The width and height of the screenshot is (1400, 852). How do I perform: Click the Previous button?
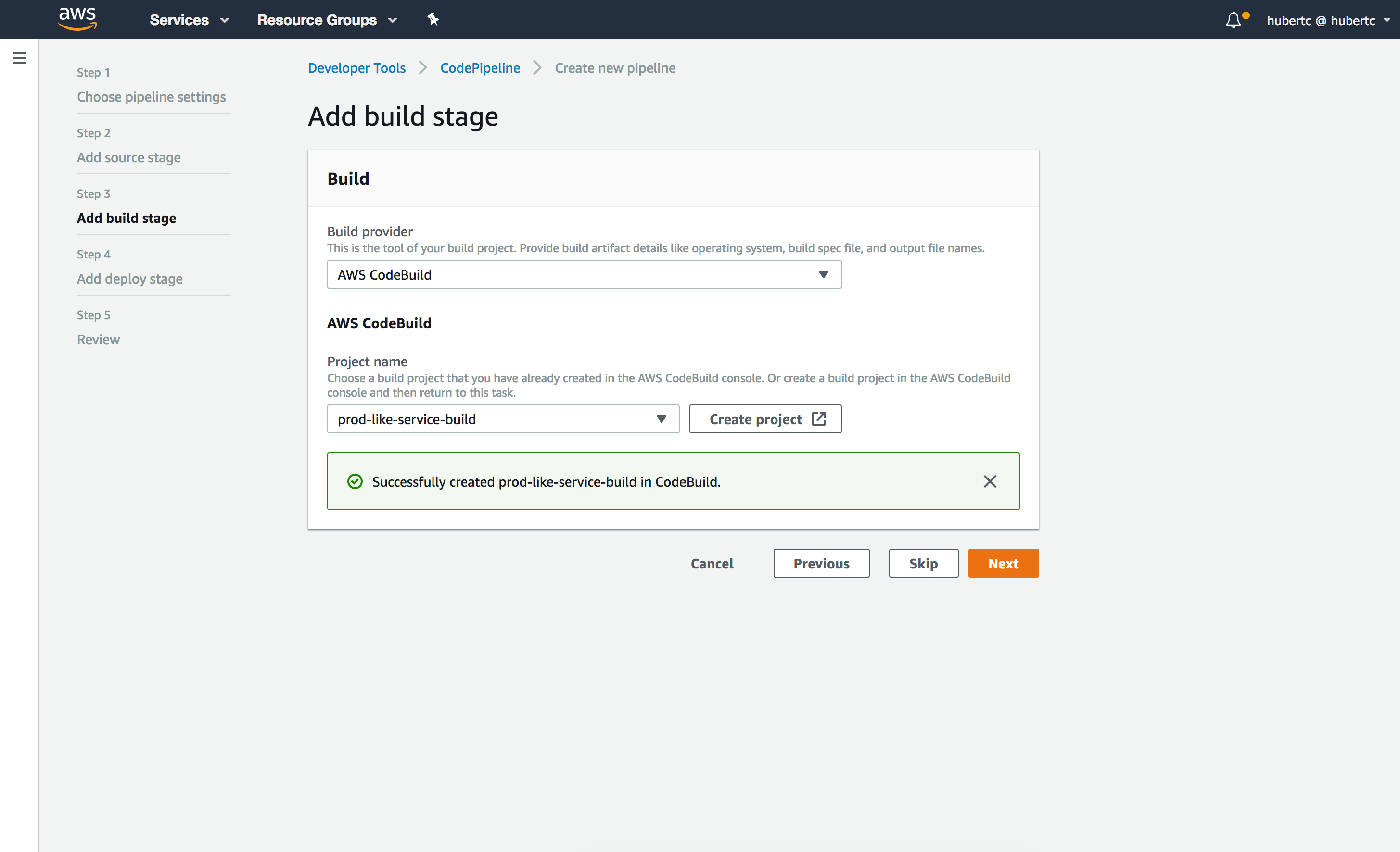coord(821,563)
